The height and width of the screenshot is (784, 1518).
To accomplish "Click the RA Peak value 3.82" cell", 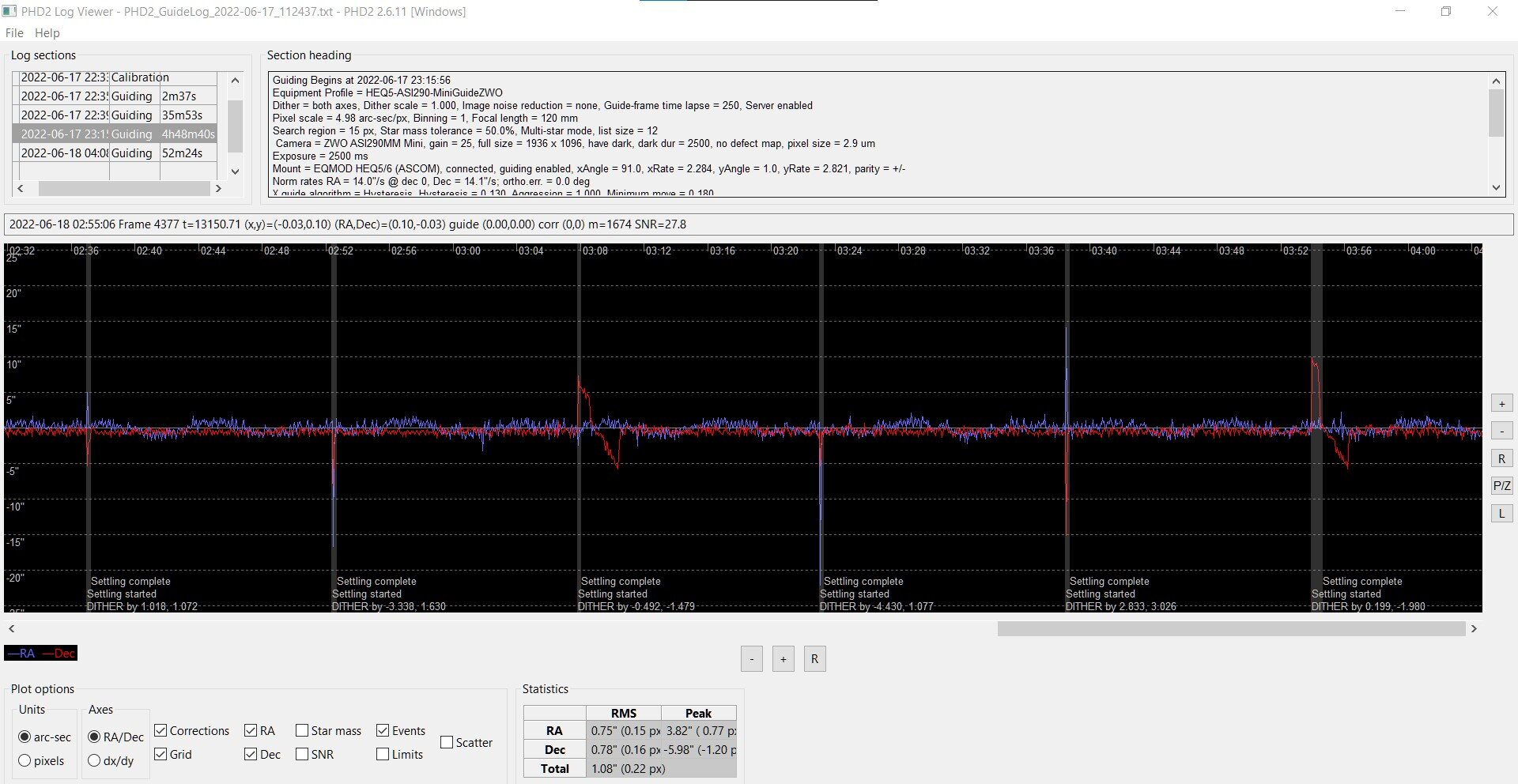I will [699, 731].
